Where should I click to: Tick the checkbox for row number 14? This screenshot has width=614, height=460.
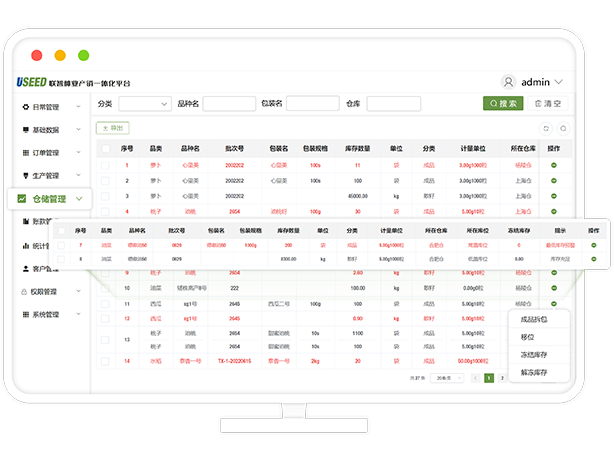click(x=105, y=360)
